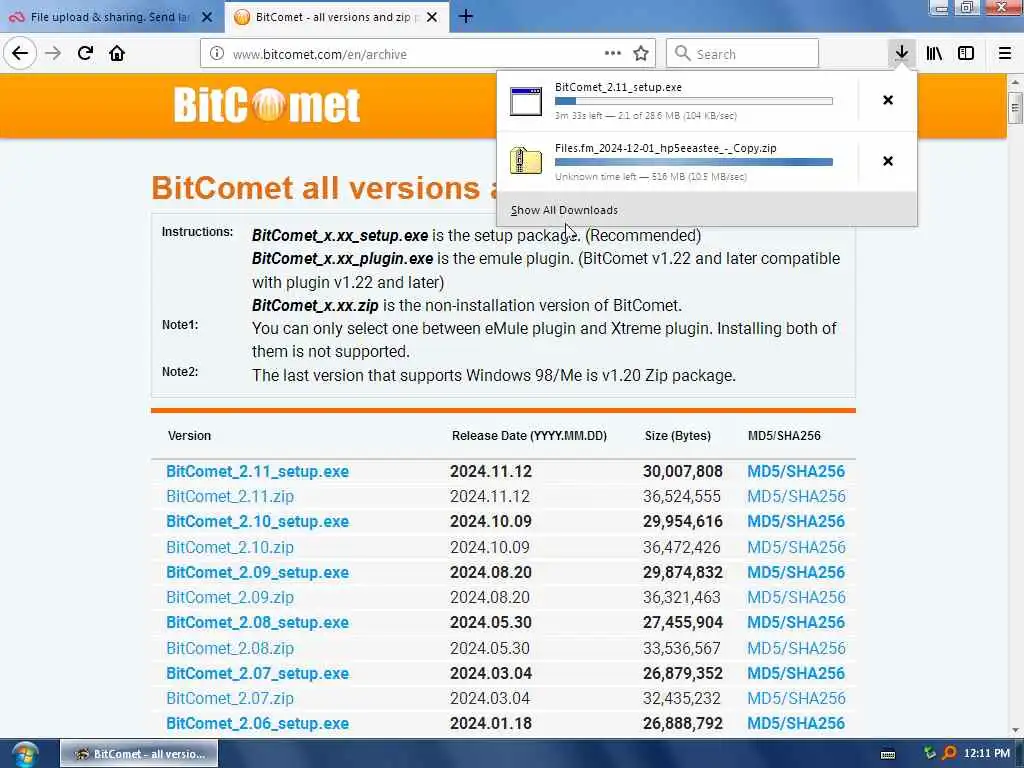
Task: Click the BitComet_2.11_setup.exe download file icon
Action: [x=526, y=101]
